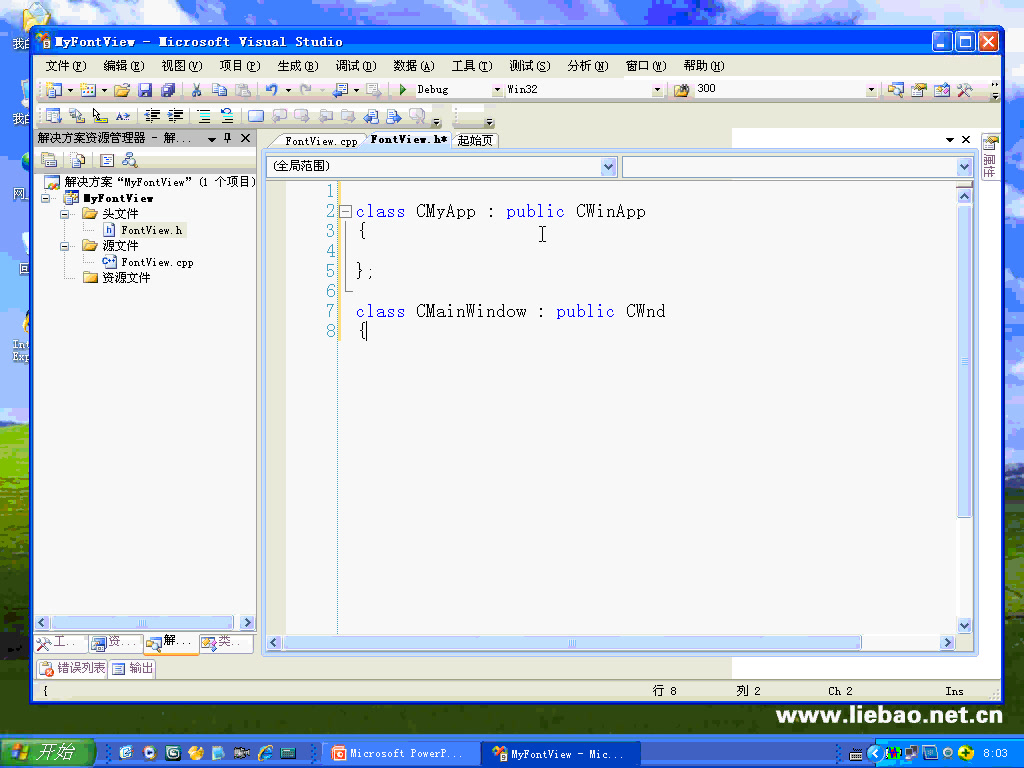Open the Toolbox hammer-wrench icon at top
The image size is (1024, 768).
click(964, 90)
